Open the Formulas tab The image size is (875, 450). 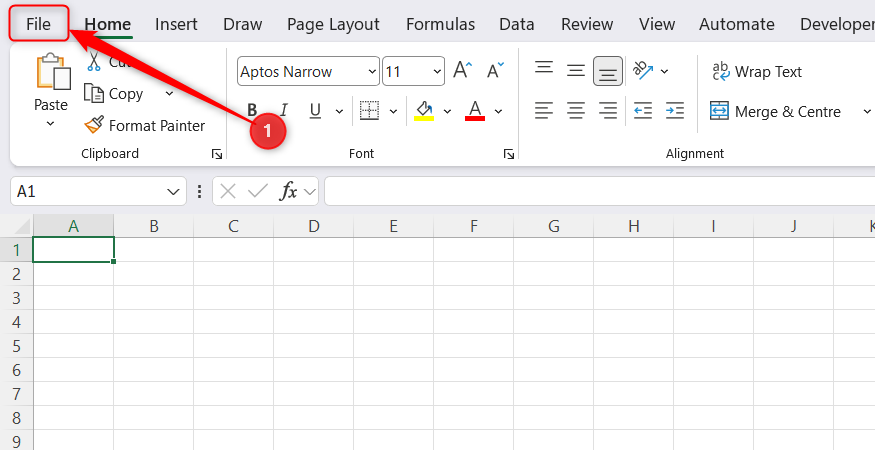click(x=440, y=25)
